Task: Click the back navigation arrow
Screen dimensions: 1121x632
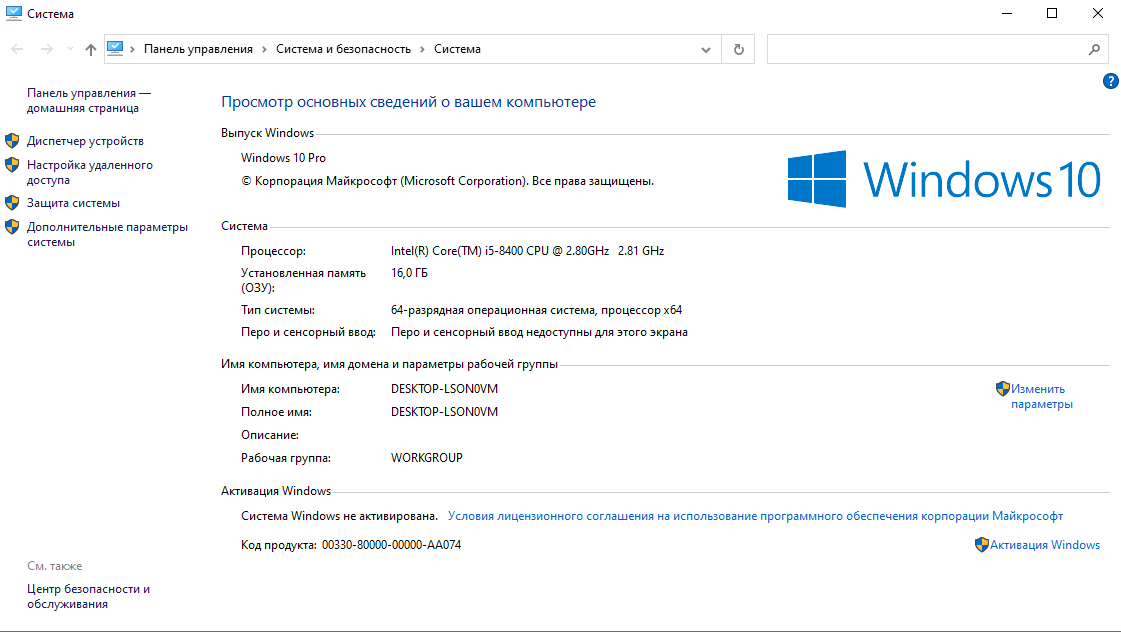Action: [17, 49]
